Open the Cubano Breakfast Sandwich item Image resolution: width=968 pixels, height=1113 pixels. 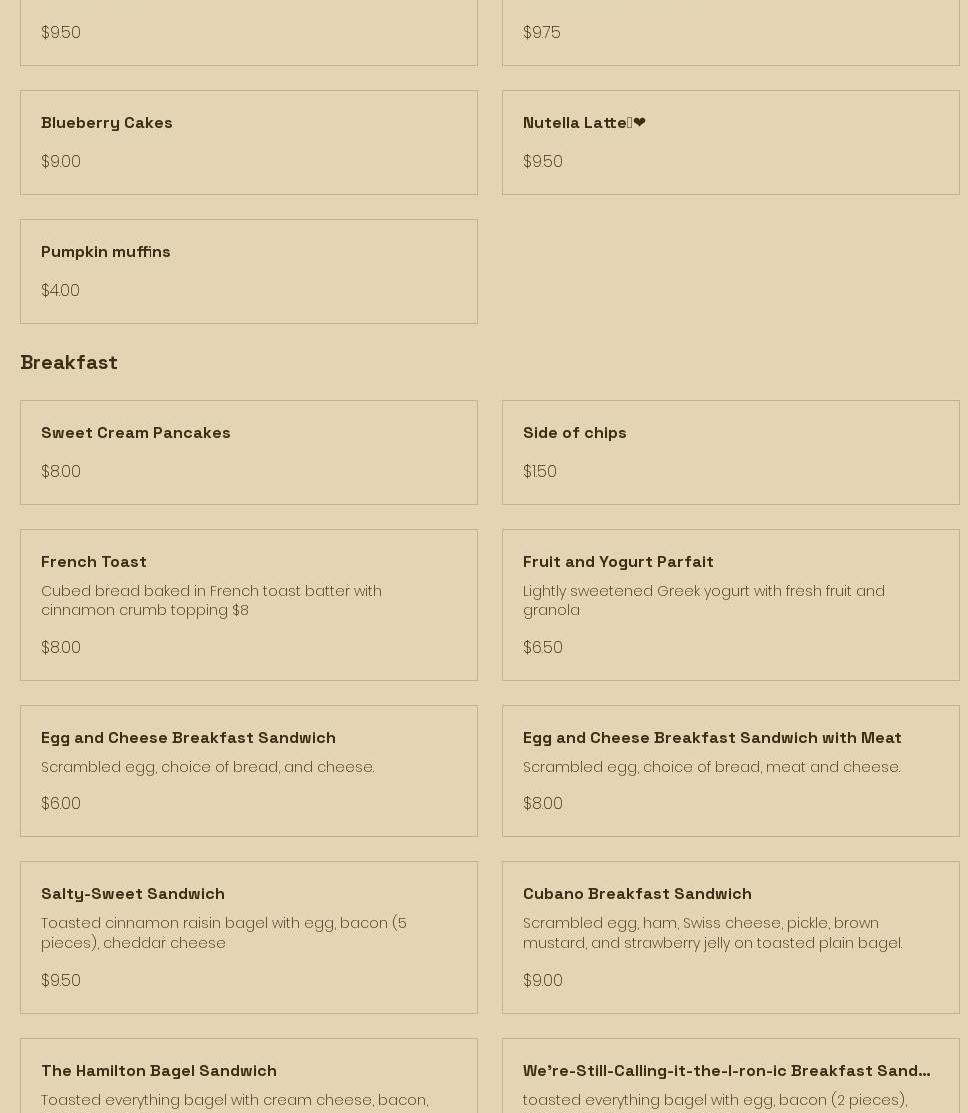point(637,894)
